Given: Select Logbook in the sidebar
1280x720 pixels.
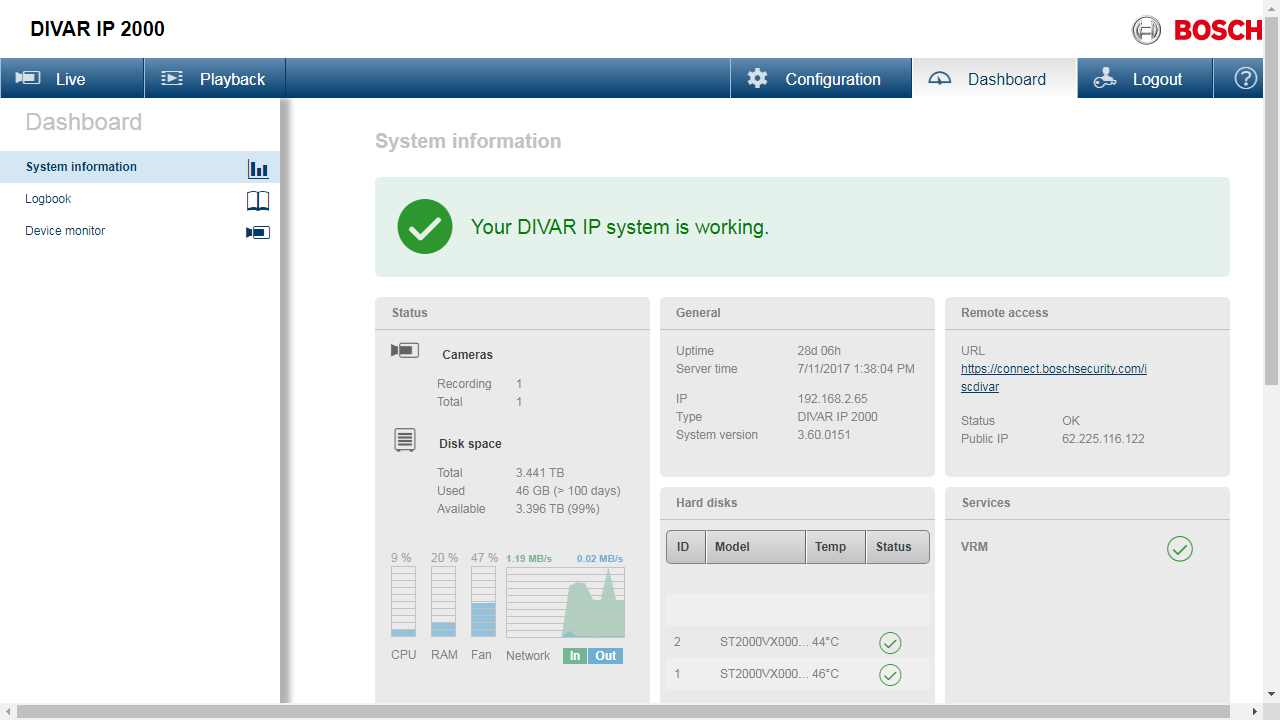Looking at the screenshot, I should point(49,199).
